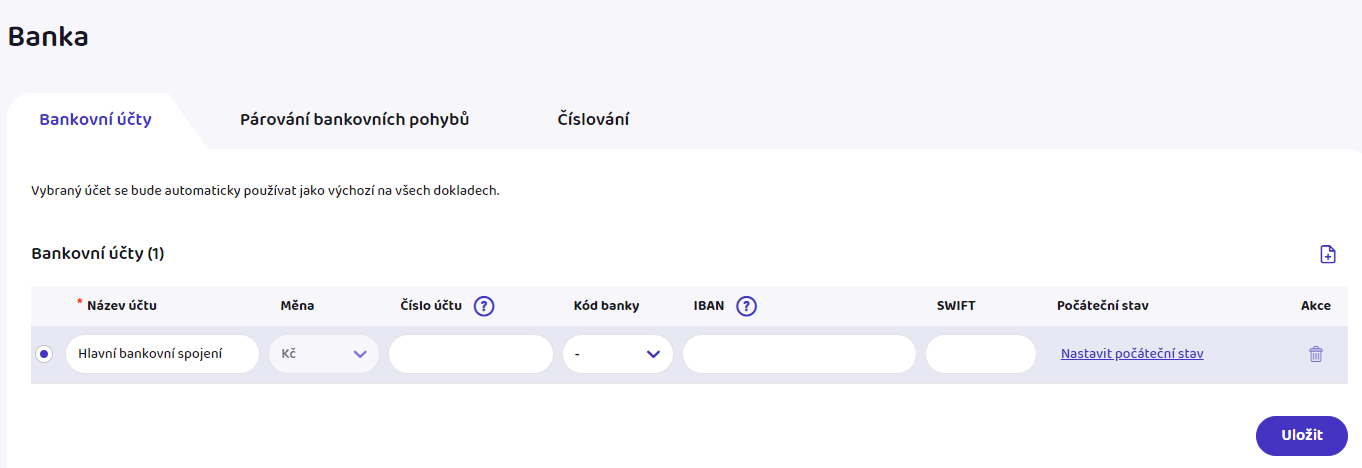Follow the Nastavit počáteční stav link
The image size is (1362, 468).
pyautogui.click(x=1132, y=354)
